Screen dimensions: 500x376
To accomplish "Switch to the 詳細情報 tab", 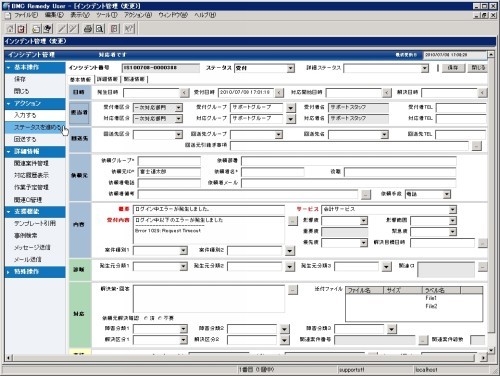I will tap(107, 79).
